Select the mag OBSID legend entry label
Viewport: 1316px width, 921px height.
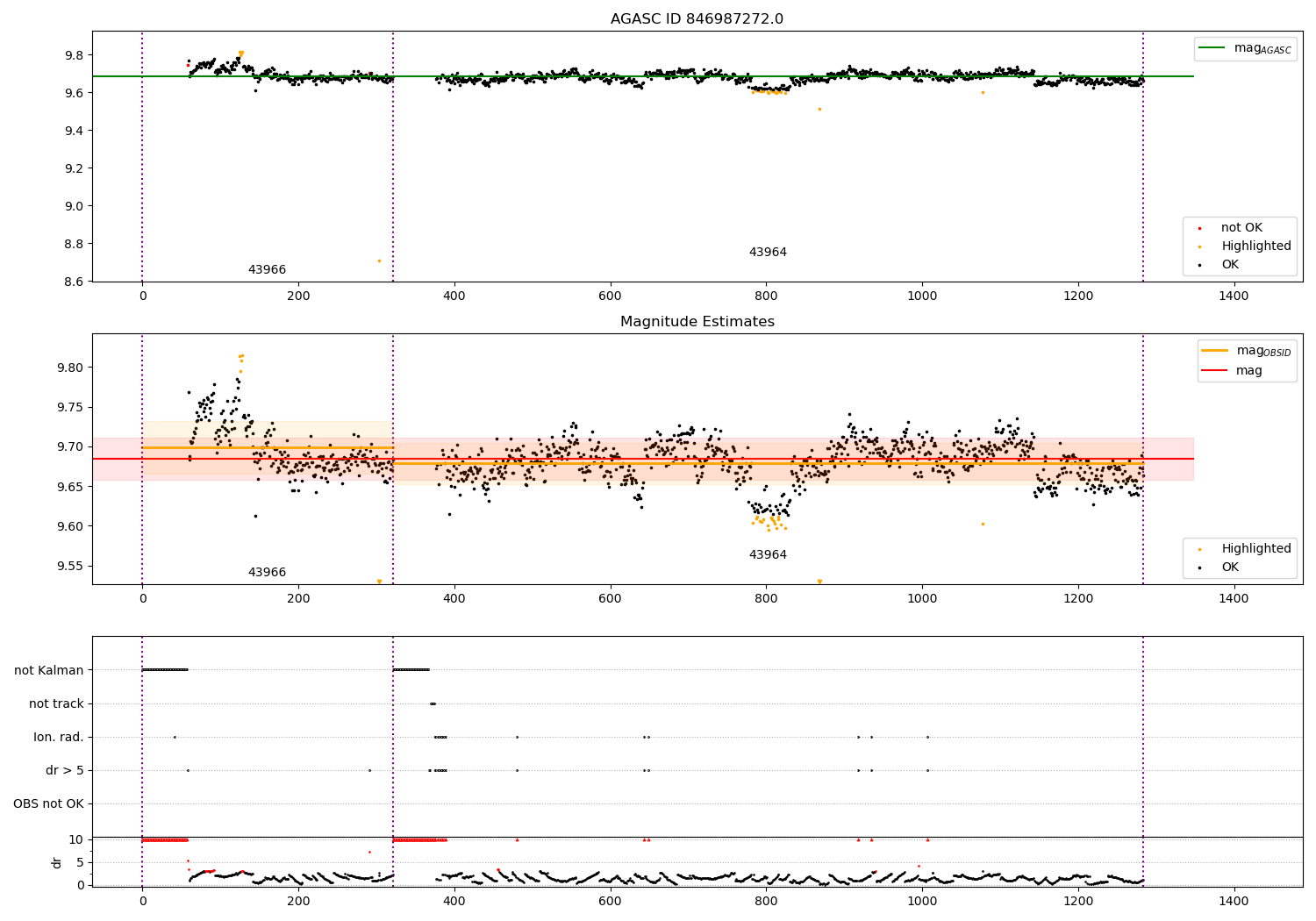coord(1263,351)
